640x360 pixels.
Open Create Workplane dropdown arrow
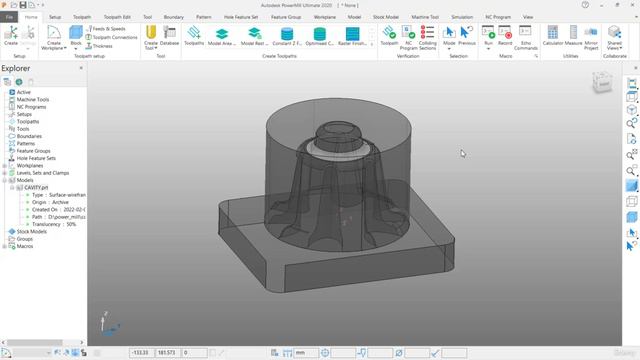(x=65, y=48)
